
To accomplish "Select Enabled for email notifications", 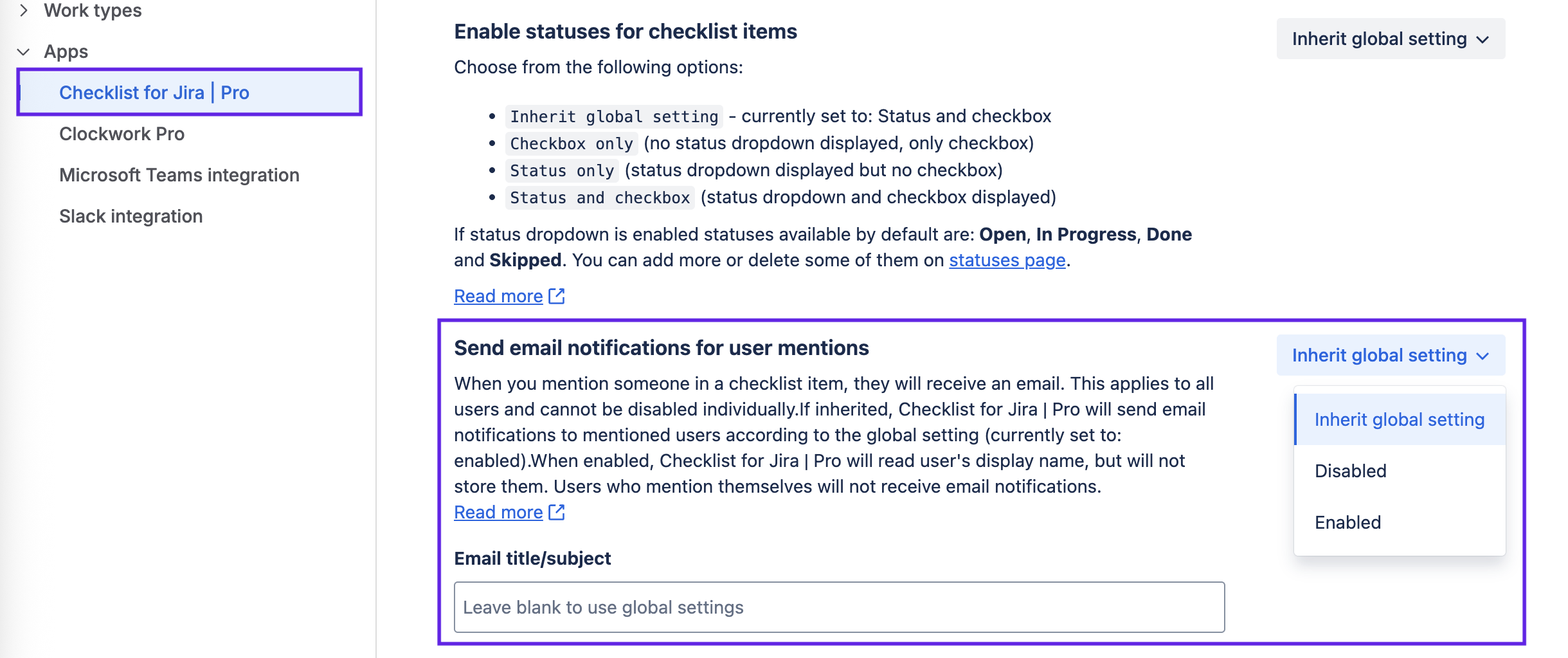I will 1347,522.
